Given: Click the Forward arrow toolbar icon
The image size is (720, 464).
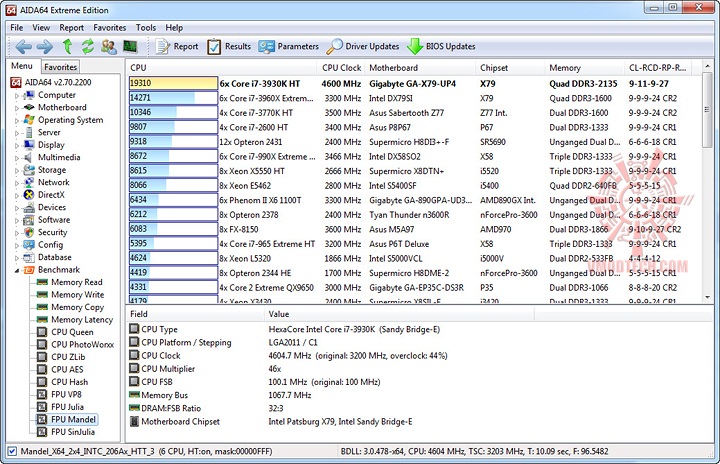Looking at the screenshot, I should (x=45, y=46).
